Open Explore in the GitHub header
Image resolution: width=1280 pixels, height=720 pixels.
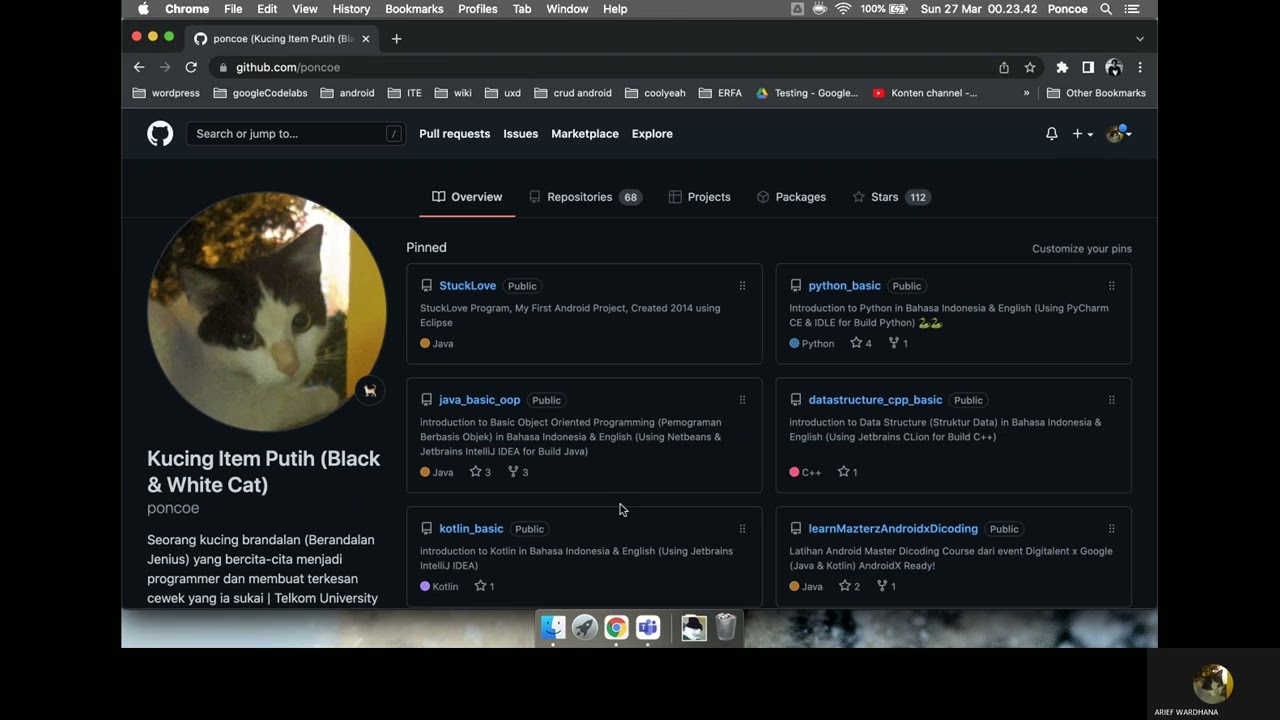pos(652,134)
